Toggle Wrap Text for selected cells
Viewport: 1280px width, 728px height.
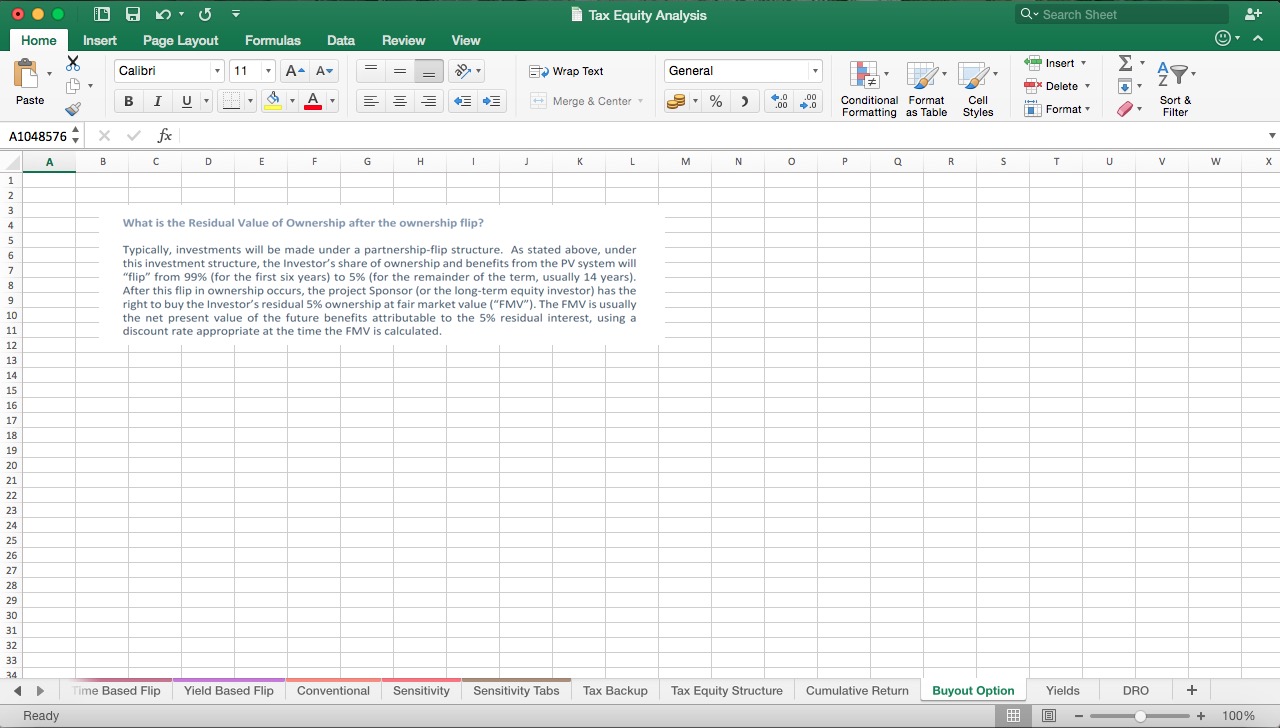[x=568, y=71]
